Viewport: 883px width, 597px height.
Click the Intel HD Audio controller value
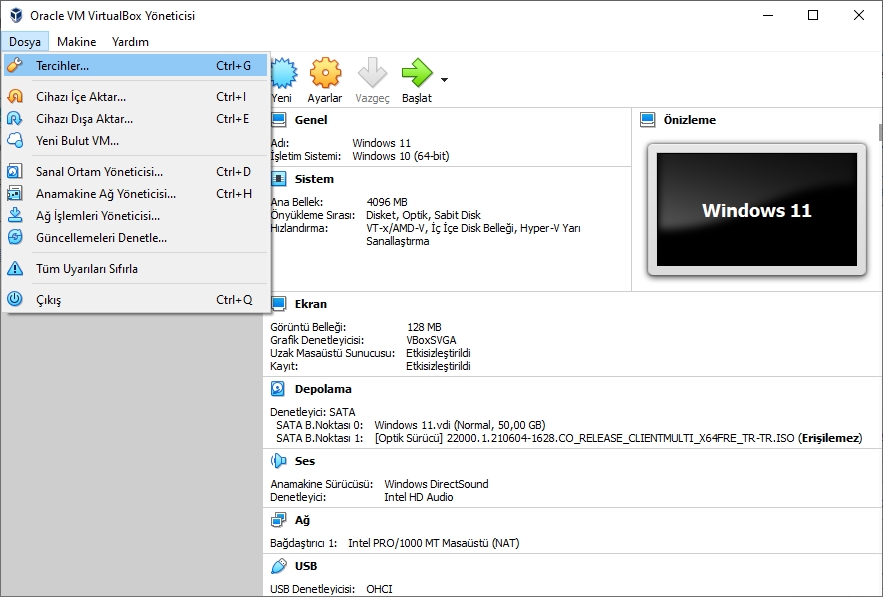click(x=419, y=497)
